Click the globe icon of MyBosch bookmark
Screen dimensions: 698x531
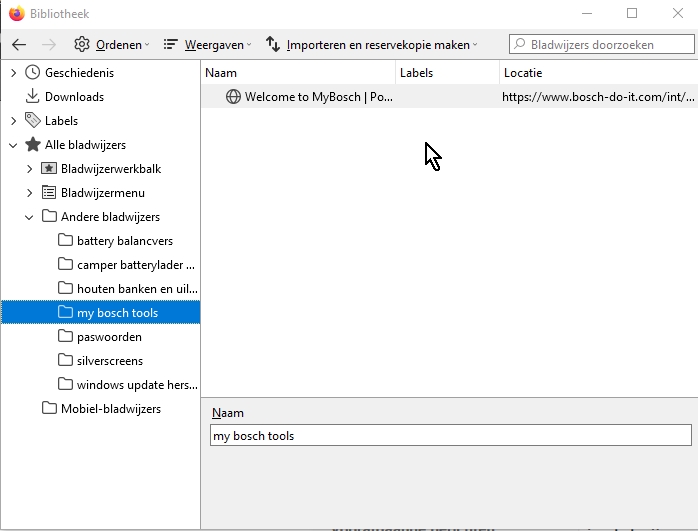233,97
